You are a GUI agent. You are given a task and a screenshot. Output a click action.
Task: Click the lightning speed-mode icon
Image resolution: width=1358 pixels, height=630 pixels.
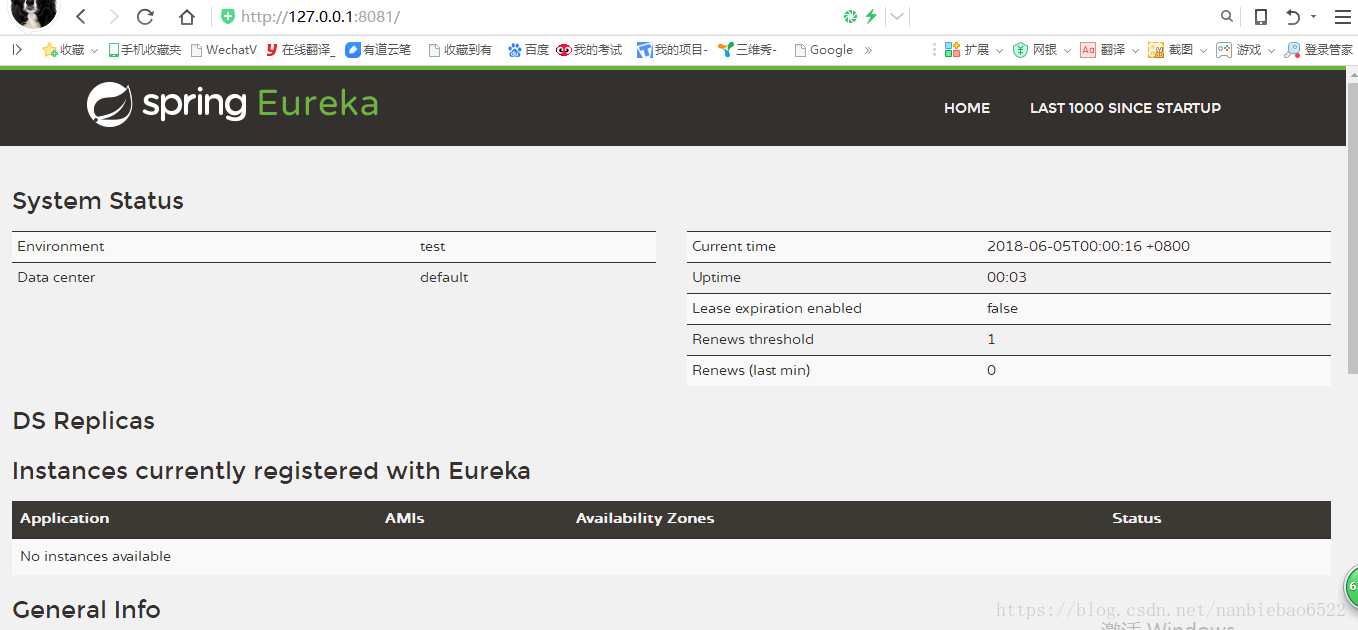(871, 17)
